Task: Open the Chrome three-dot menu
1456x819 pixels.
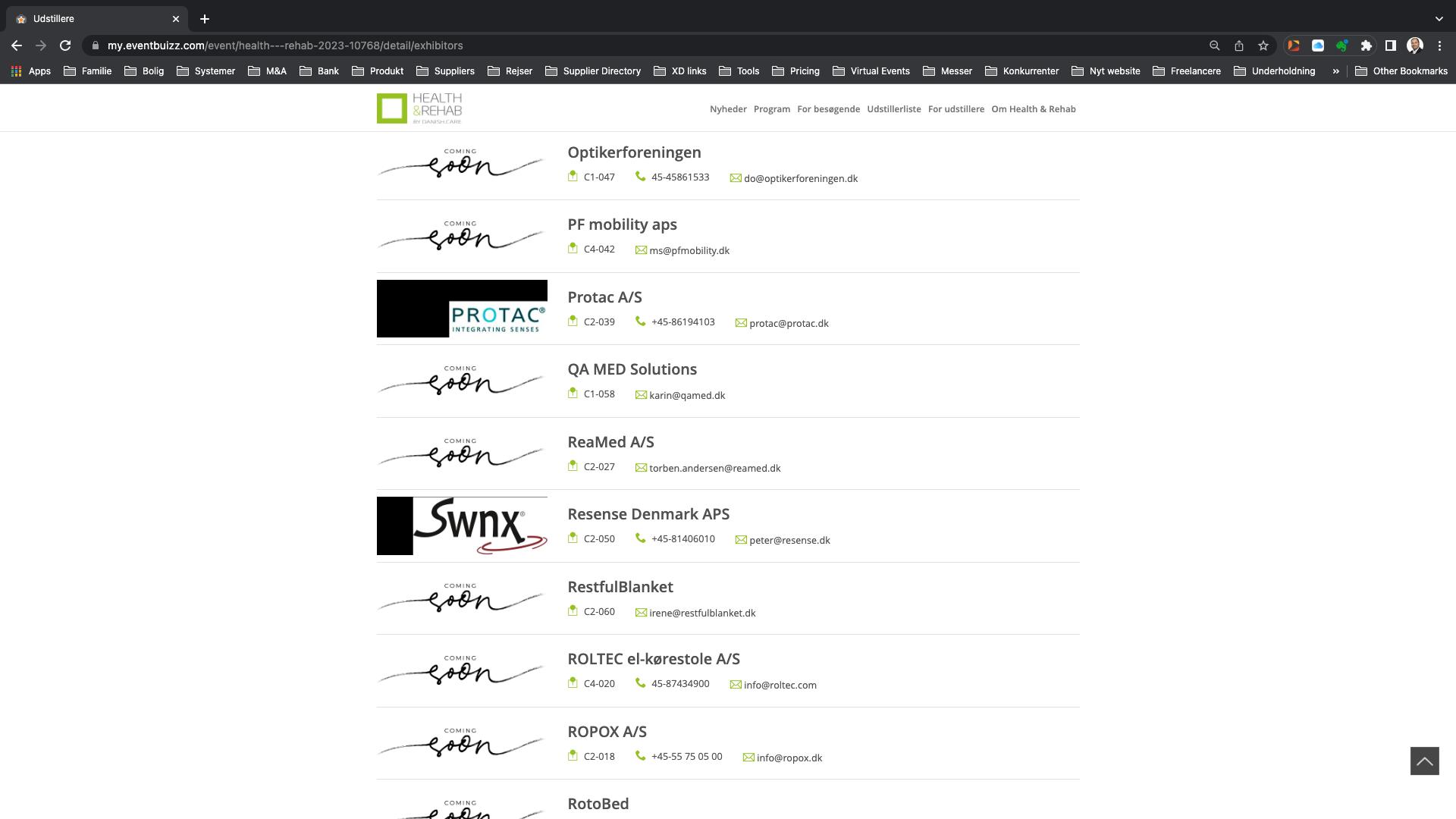Action: [1439, 45]
